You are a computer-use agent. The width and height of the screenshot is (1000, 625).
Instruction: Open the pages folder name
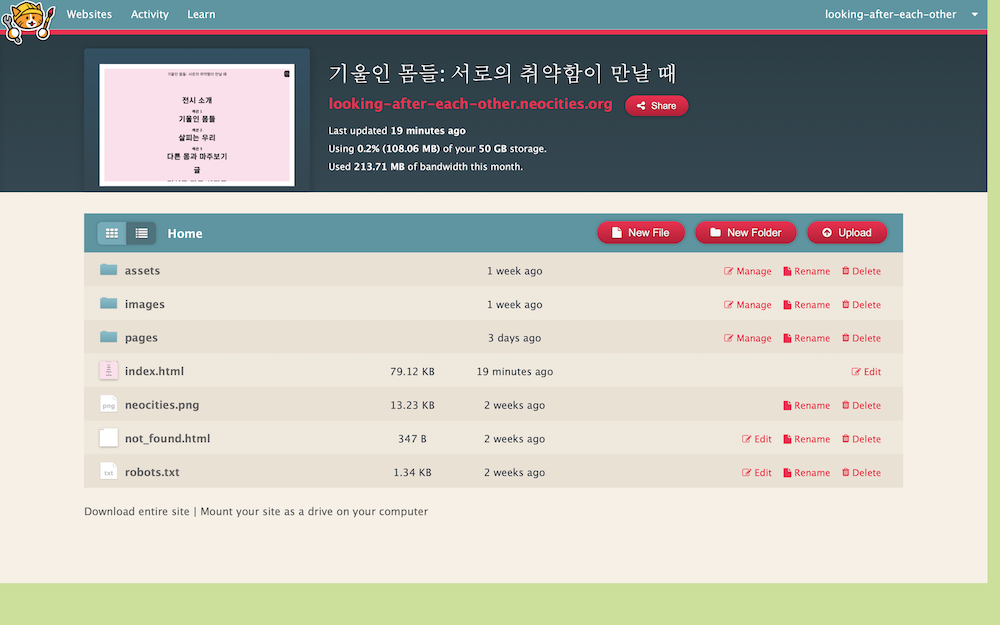[141, 338]
